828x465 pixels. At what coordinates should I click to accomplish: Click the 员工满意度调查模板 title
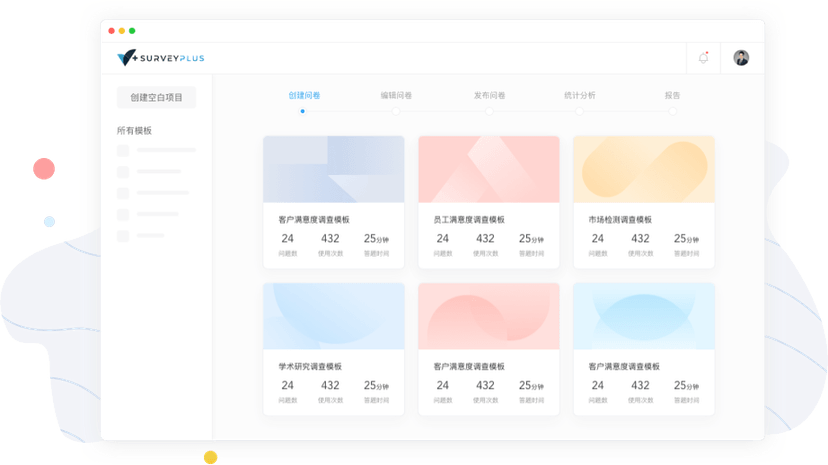click(x=469, y=220)
